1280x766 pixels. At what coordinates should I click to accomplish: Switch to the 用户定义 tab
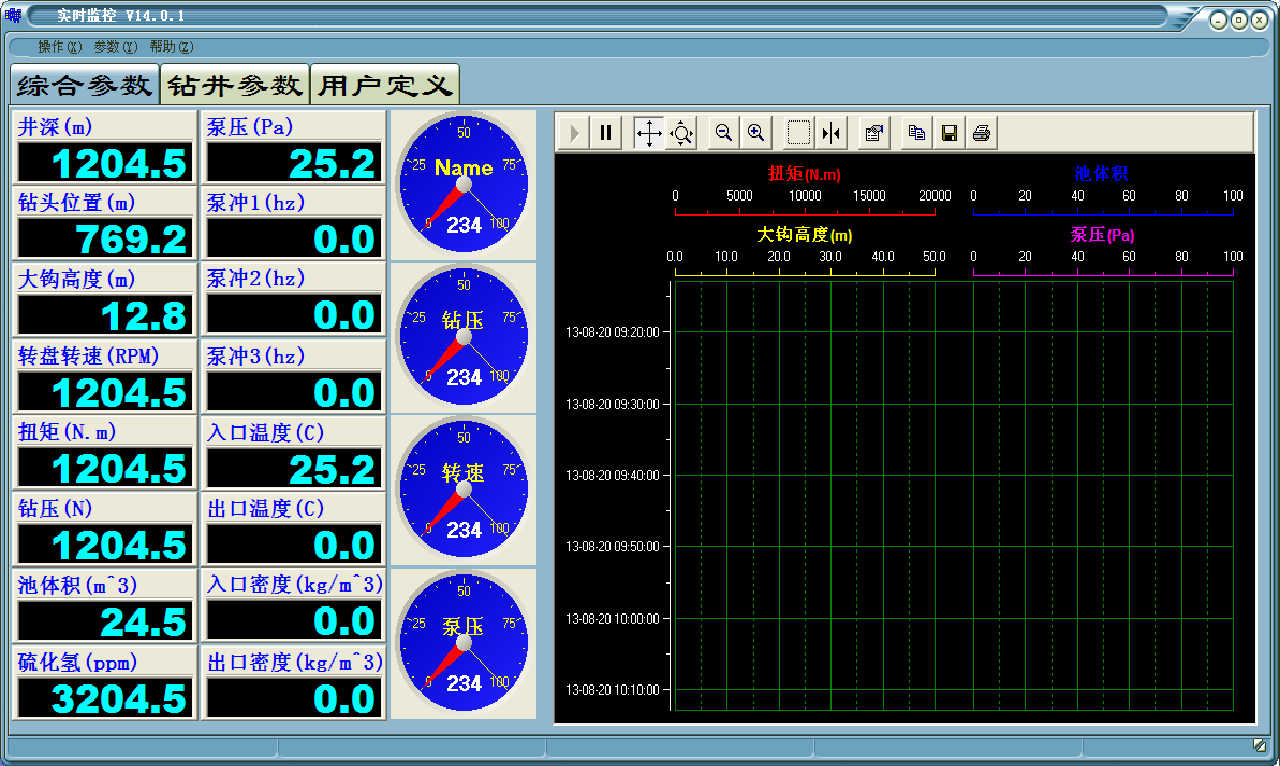tap(385, 85)
